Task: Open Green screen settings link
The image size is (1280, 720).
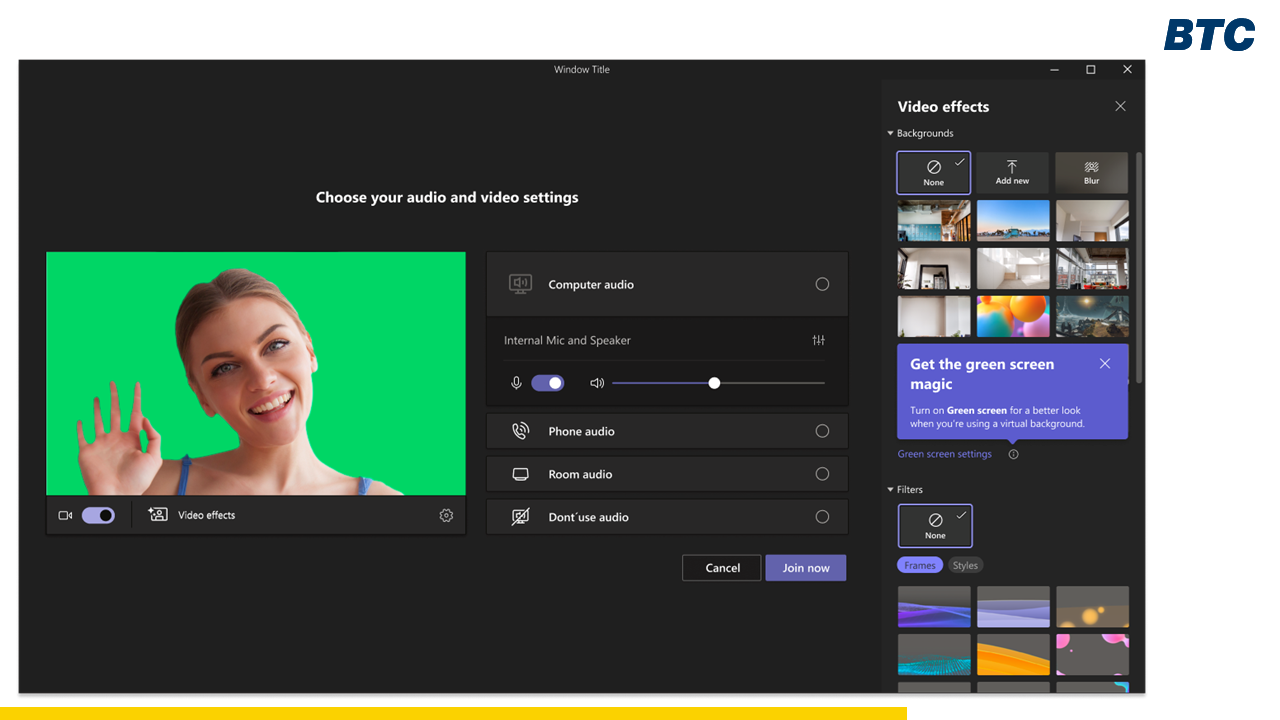Action: click(x=945, y=454)
